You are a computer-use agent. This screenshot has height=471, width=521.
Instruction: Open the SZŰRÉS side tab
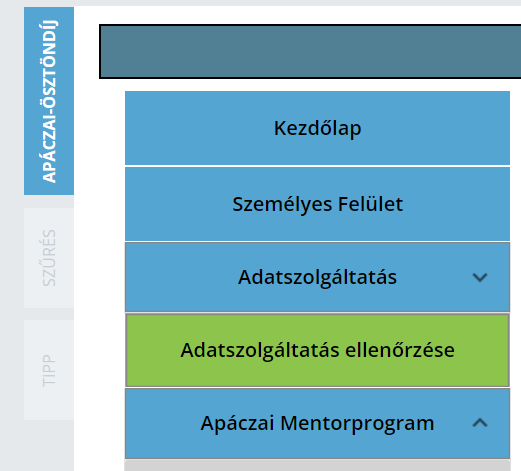point(49,258)
